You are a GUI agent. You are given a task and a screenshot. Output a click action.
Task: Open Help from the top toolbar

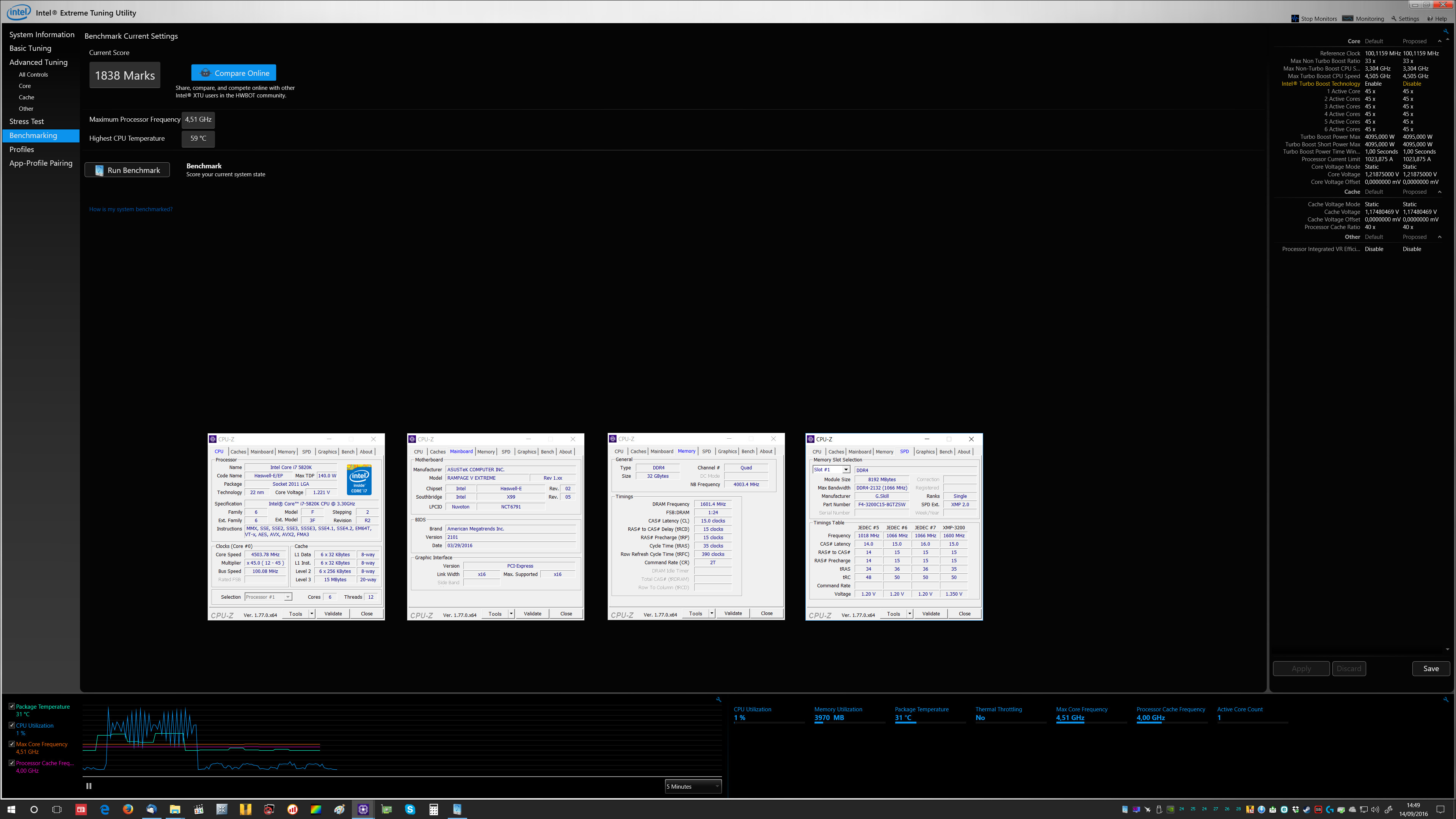[x=1437, y=19]
